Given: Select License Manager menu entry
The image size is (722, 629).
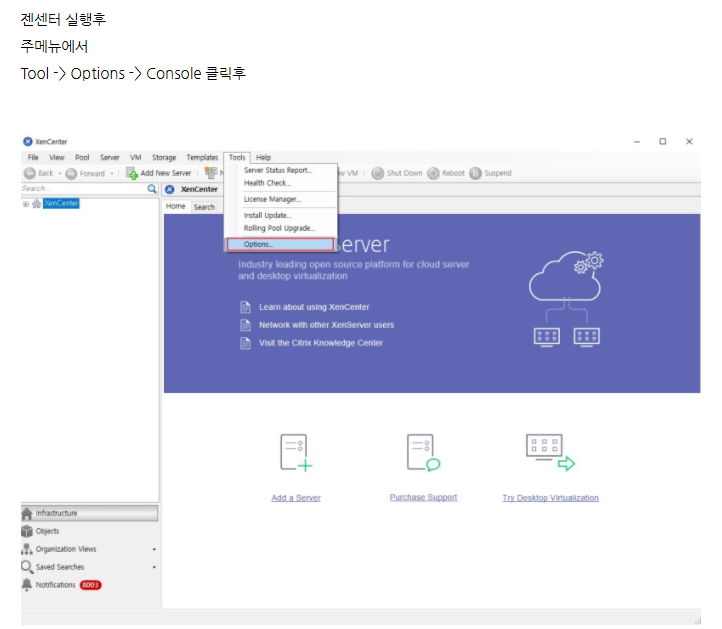Looking at the screenshot, I should pyautogui.click(x=281, y=199).
